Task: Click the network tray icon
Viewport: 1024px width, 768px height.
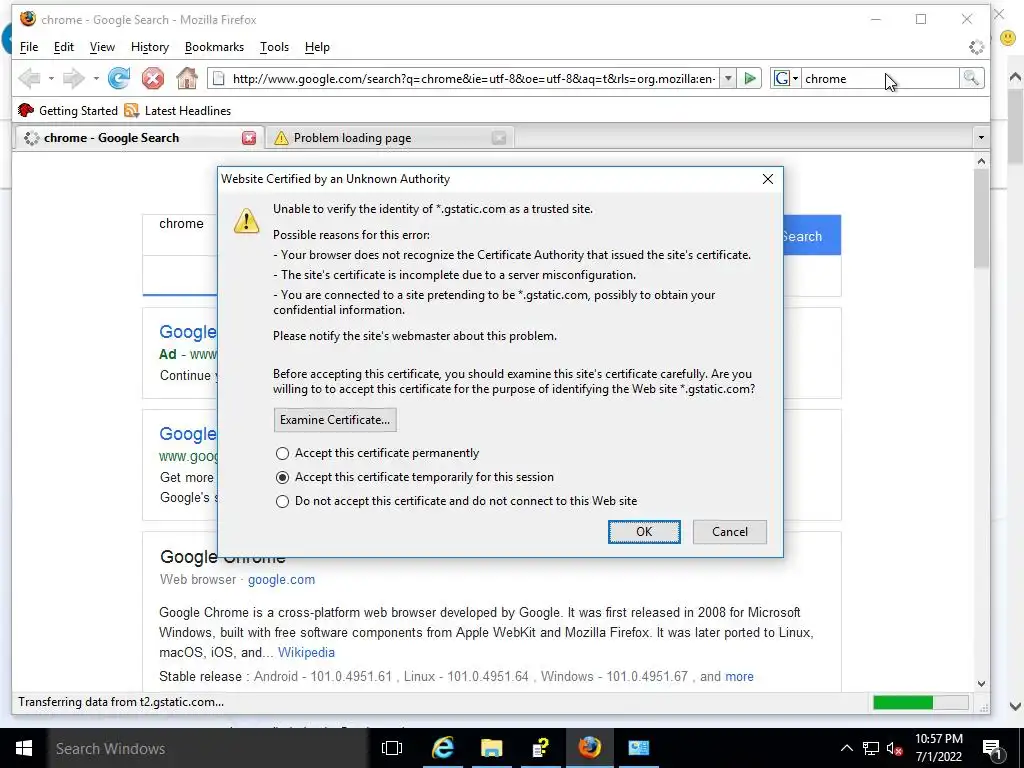Action: pos(871,748)
